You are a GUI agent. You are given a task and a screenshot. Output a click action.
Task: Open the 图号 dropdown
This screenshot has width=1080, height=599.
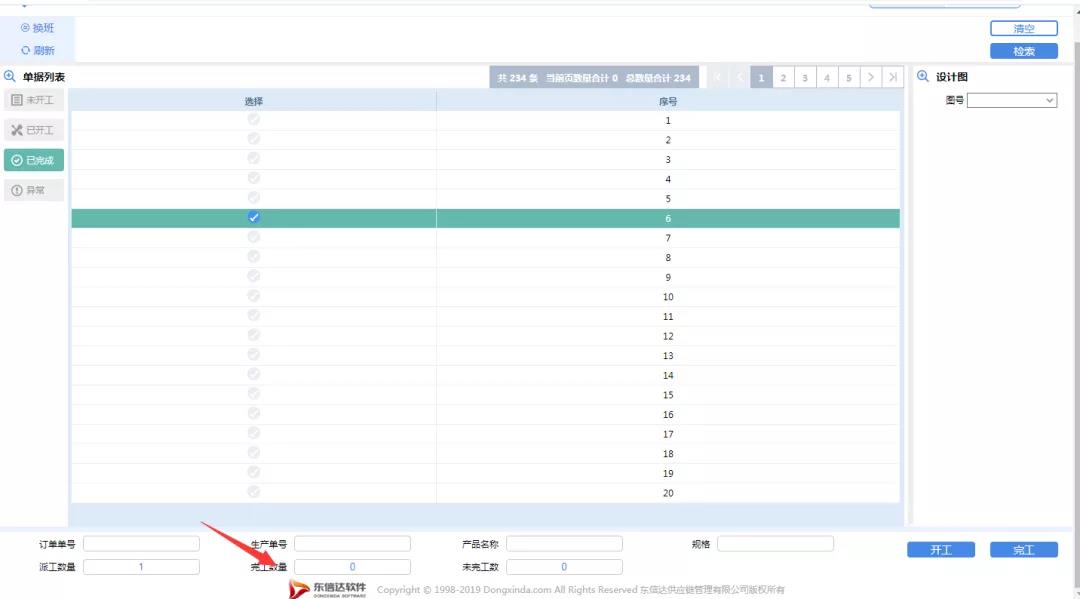click(1012, 100)
